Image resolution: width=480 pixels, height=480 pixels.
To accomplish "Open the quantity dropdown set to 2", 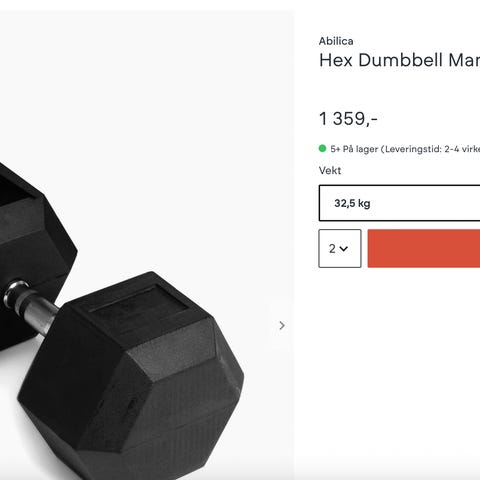I will pyautogui.click(x=340, y=248).
